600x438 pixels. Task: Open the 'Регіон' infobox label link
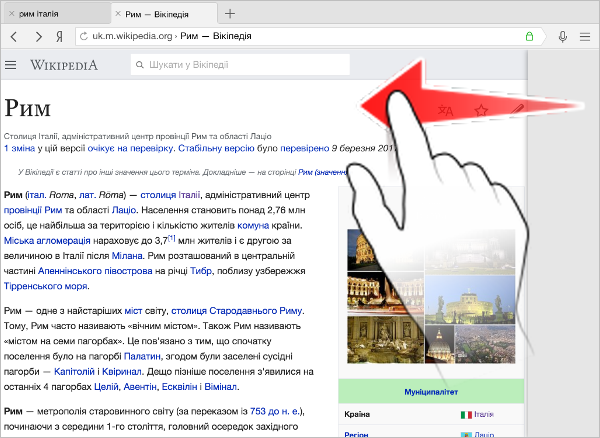tap(356, 435)
